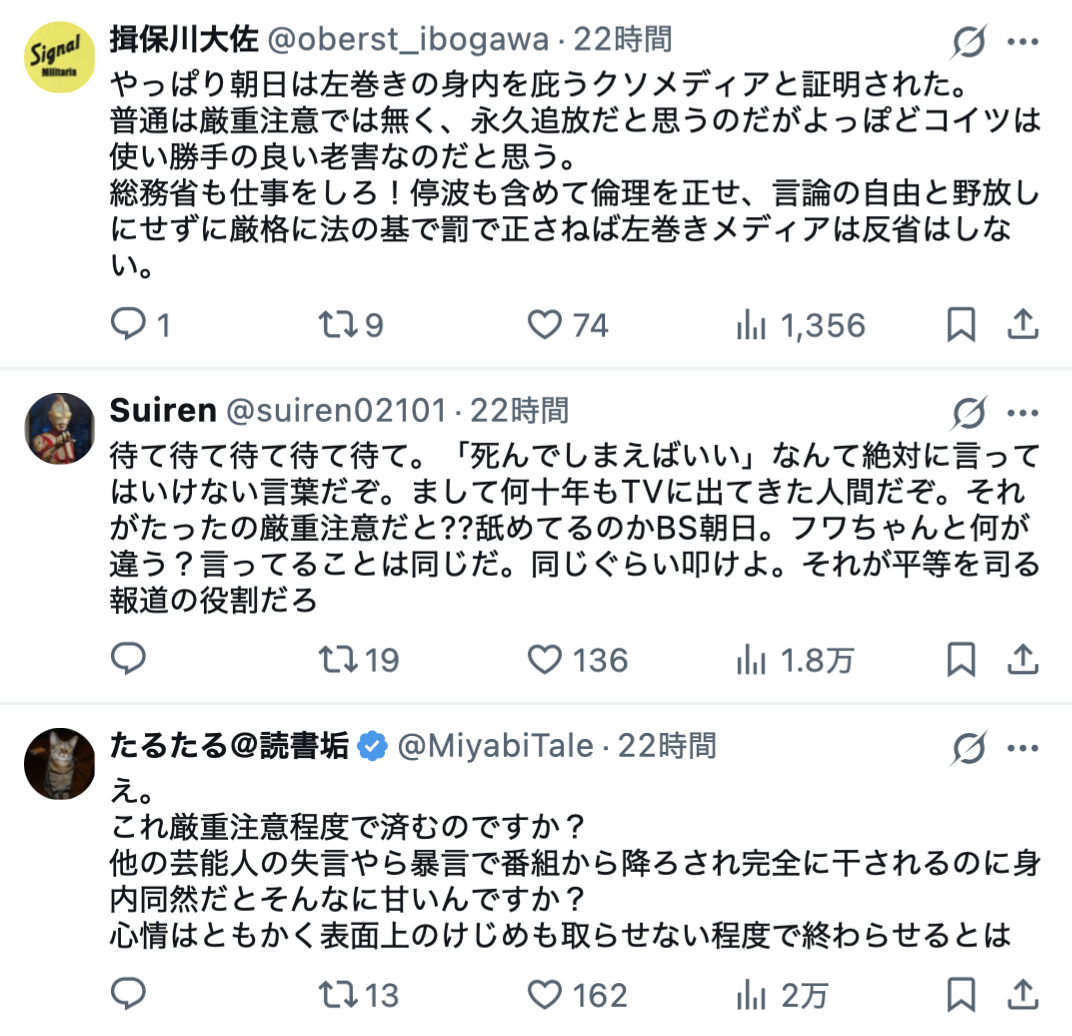This screenshot has height=1036, width=1072.
Task: Bookmark the 揖保川大佐 post
Action: [x=960, y=326]
